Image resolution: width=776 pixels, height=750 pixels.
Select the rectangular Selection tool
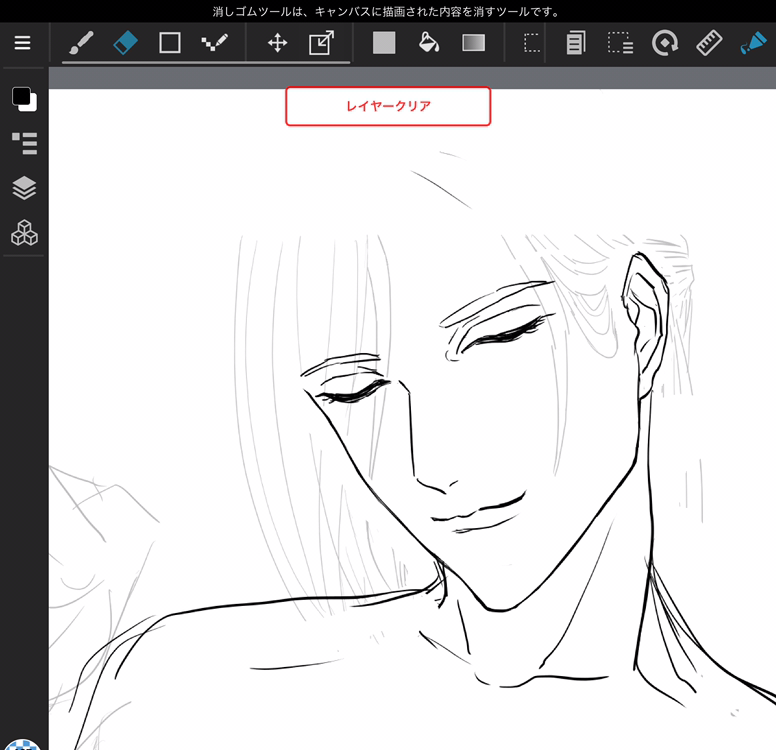[532, 43]
